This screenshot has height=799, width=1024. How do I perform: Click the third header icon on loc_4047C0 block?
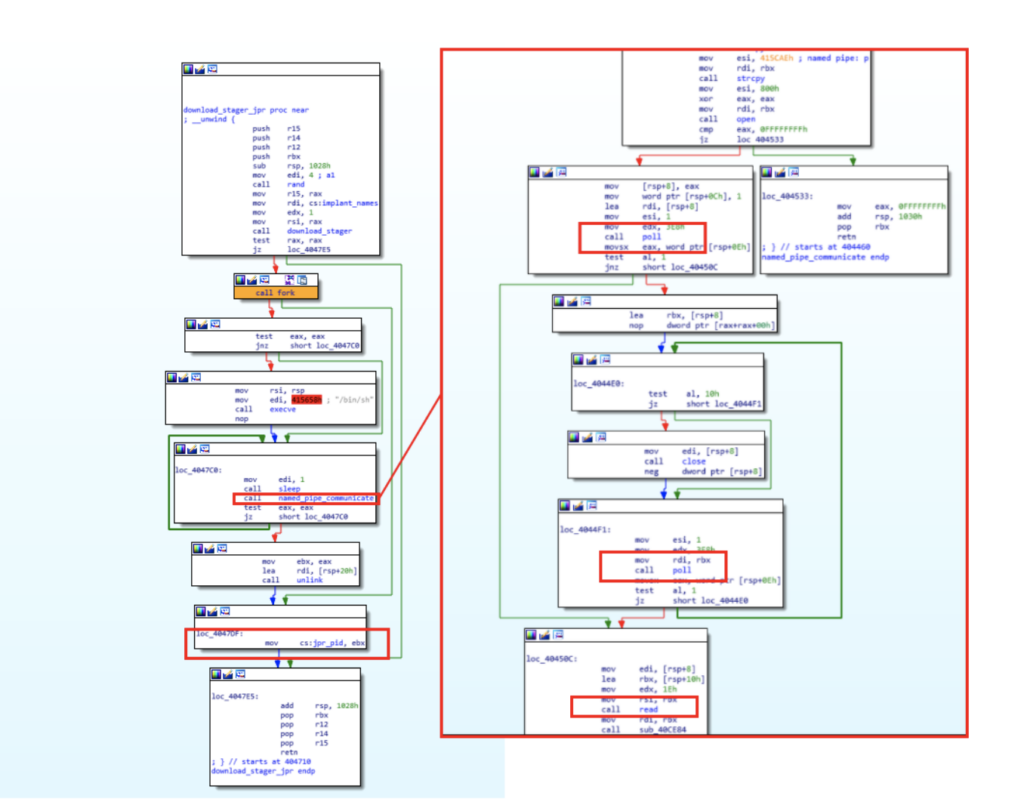pos(205,448)
